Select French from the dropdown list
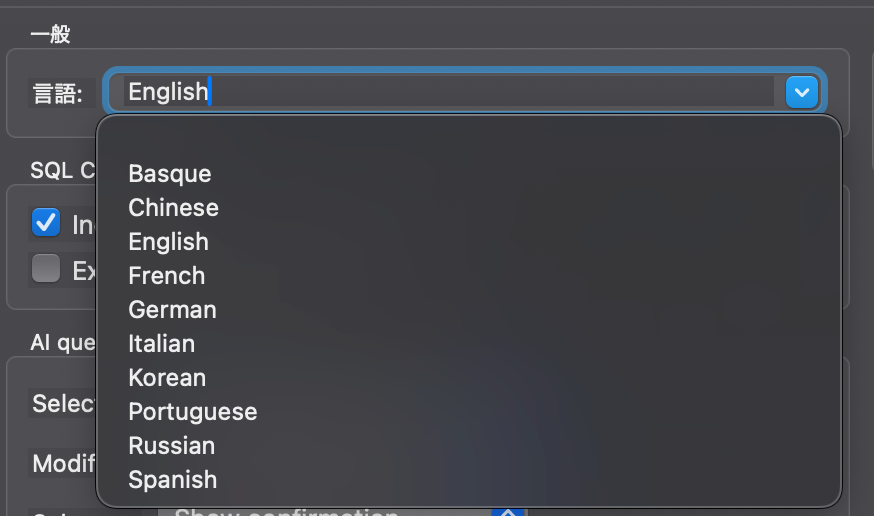874x516 pixels. coord(166,276)
